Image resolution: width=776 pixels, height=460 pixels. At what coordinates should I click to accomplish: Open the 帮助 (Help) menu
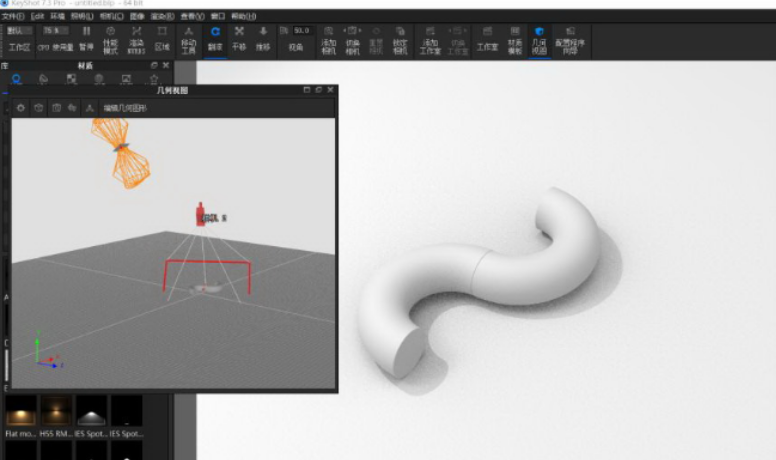[242, 17]
